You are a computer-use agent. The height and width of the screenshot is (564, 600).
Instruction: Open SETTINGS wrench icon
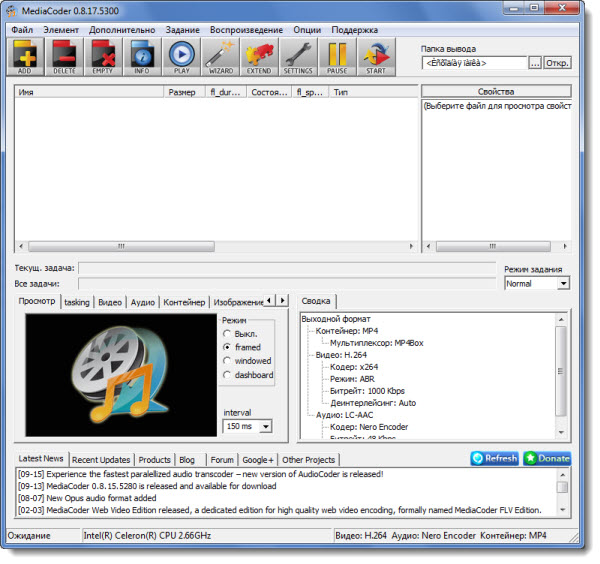pos(298,57)
